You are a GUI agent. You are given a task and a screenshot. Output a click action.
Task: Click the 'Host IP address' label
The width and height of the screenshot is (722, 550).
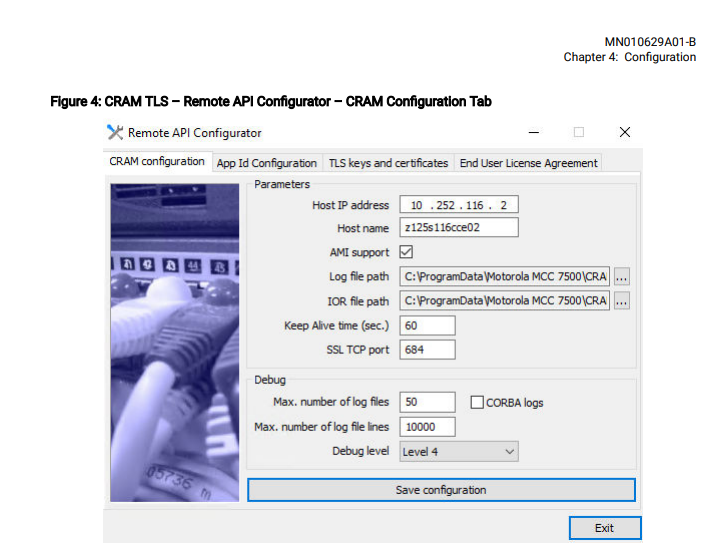click(x=350, y=205)
